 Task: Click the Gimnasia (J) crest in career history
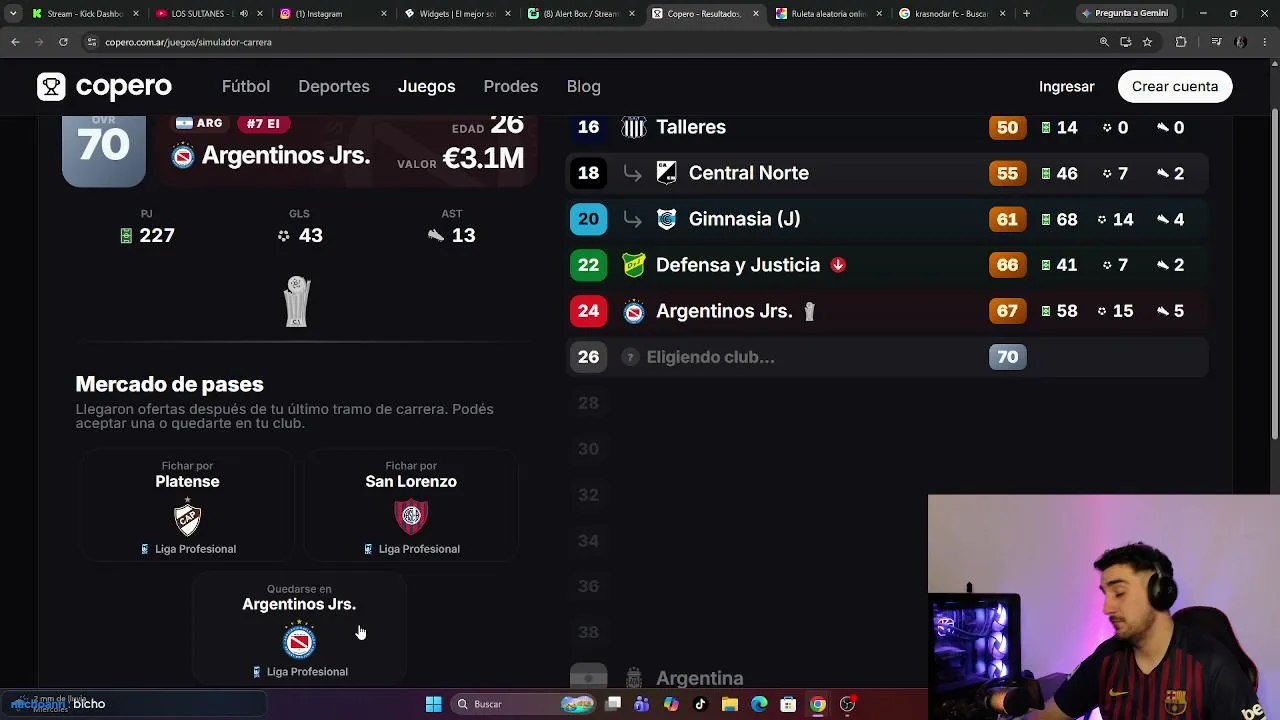667,219
